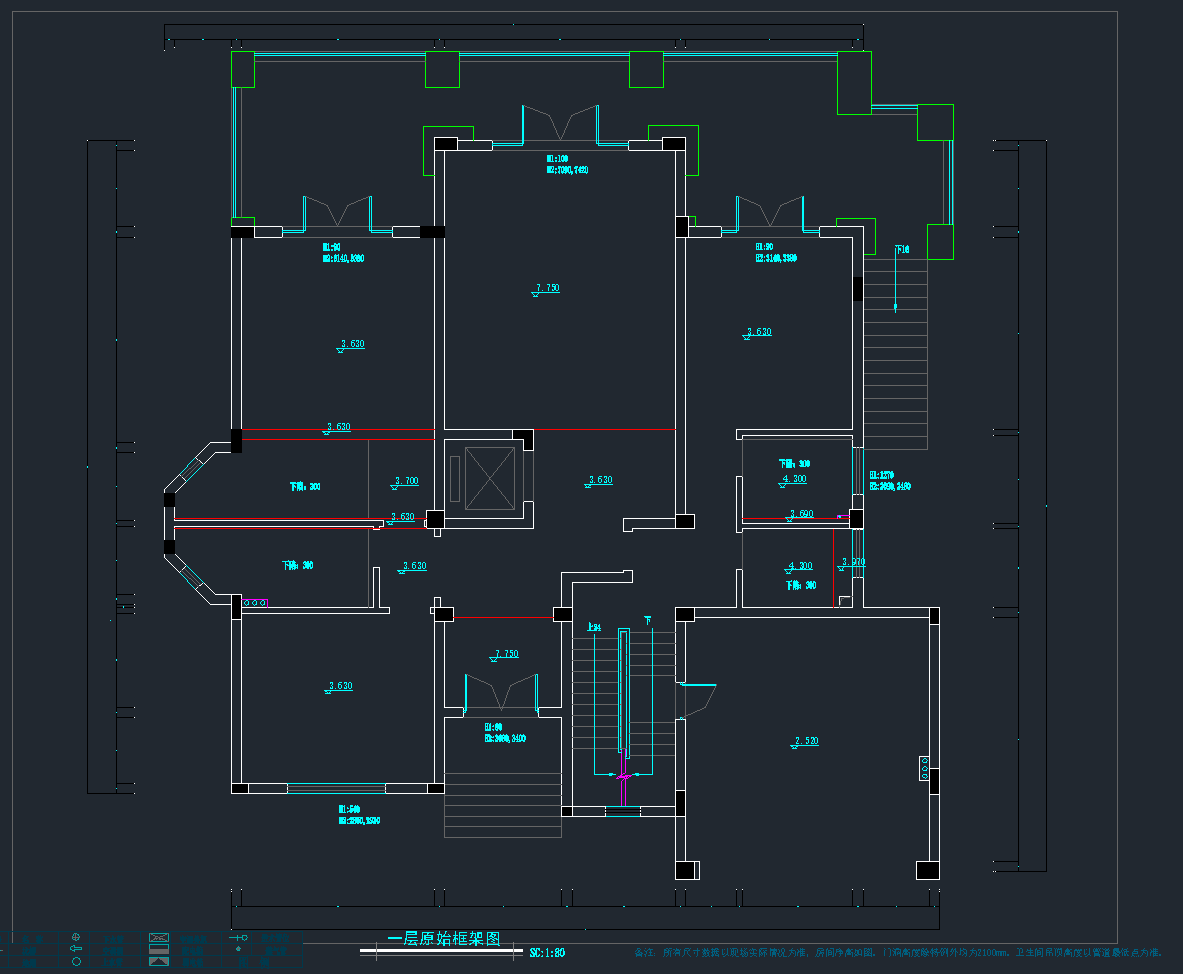Select the 上24 label on the interior staircase
Image resolution: width=1183 pixels, height=974 pixels.
pyautogui.click(x=593, y=628)
